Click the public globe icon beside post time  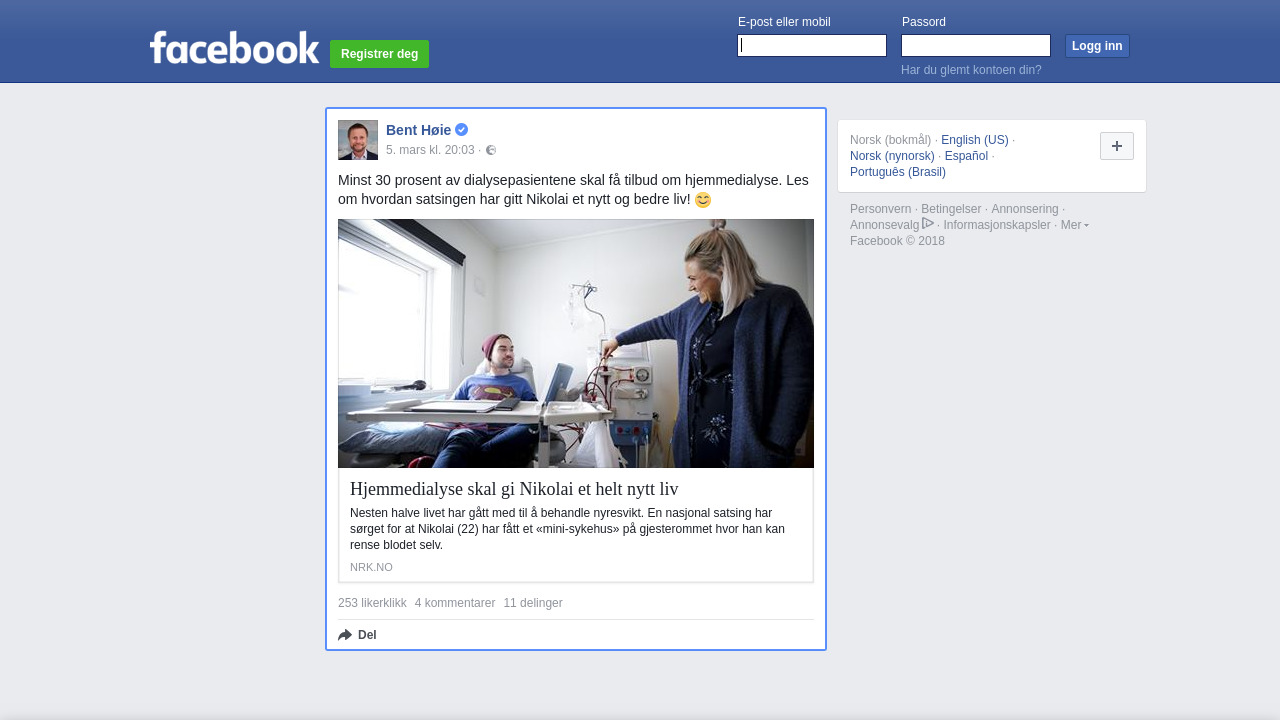pyautogui.click(x=491, y=150)
